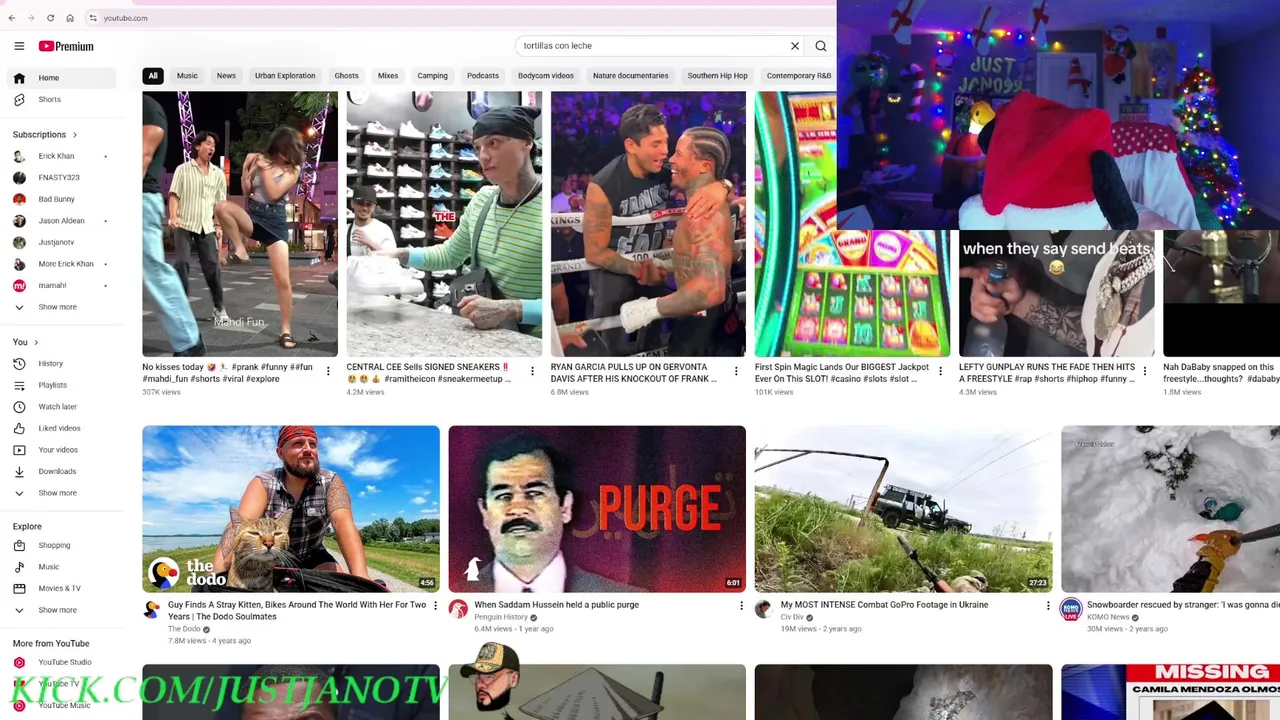Expand the Subscriptions section chevron

click(74, 135)
